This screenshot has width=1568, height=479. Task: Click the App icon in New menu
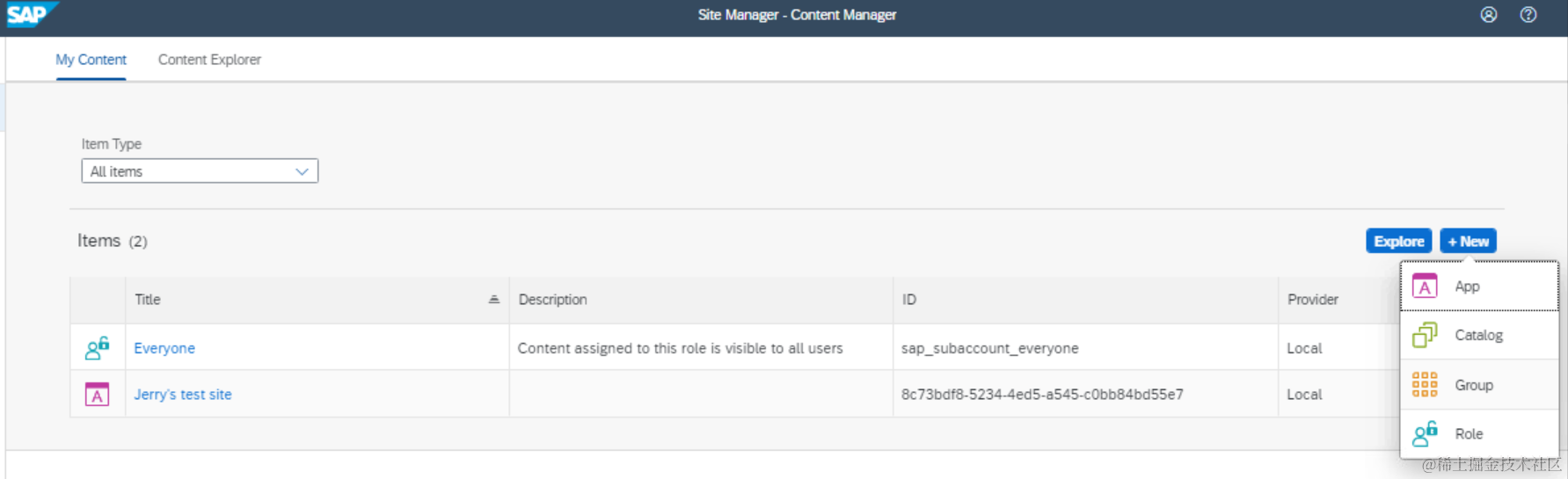pyautogui.click(x=1425, y=287)
